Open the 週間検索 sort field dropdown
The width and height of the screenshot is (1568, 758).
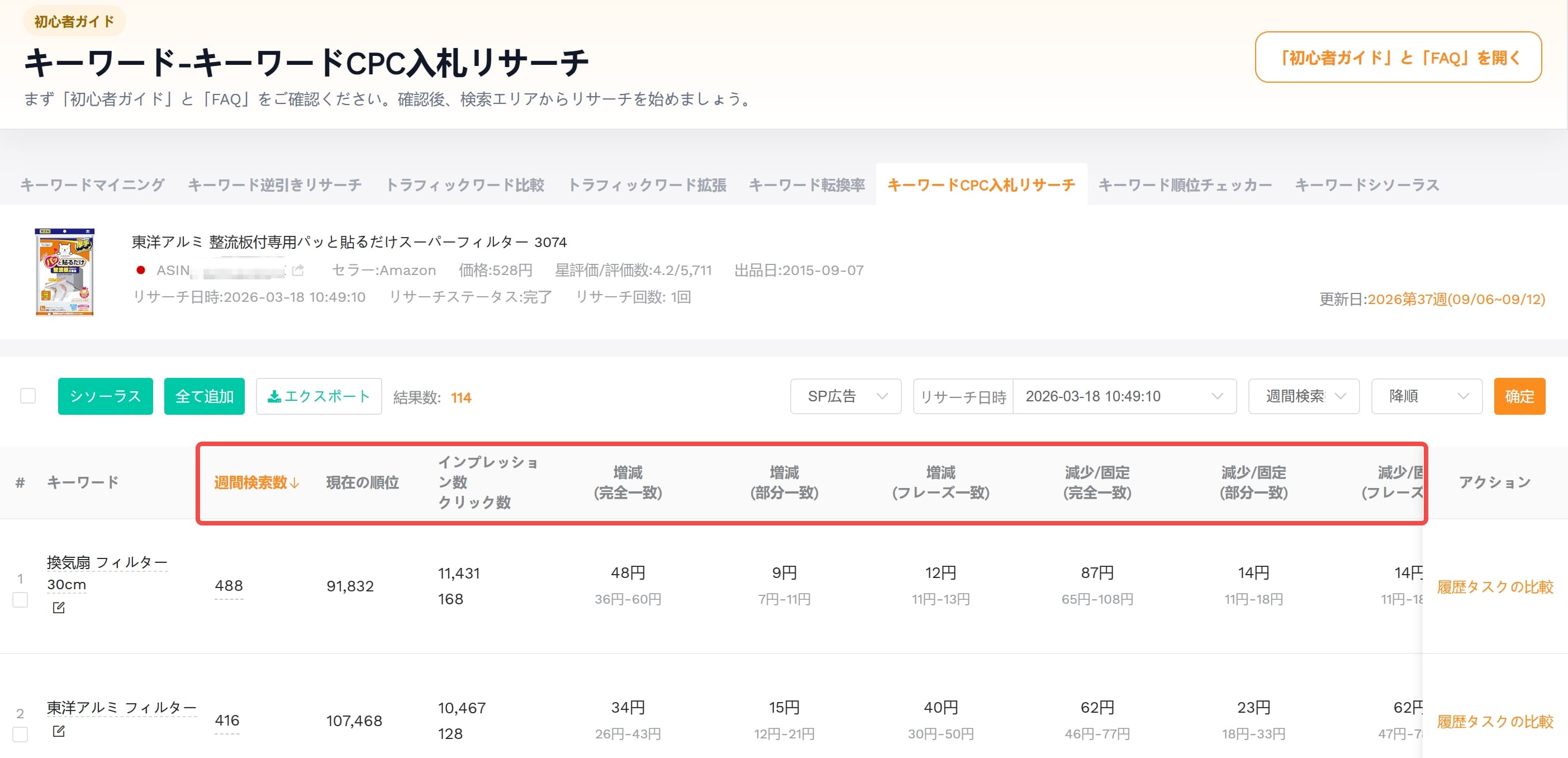1304,396
